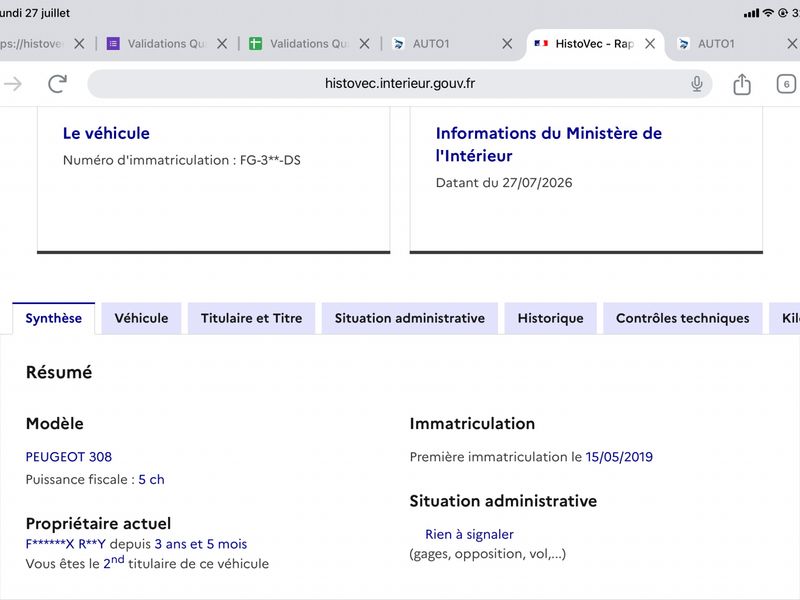800x600 pixels.
Task: Click the Wi-Fi status icon
Action: coord(768,13)
